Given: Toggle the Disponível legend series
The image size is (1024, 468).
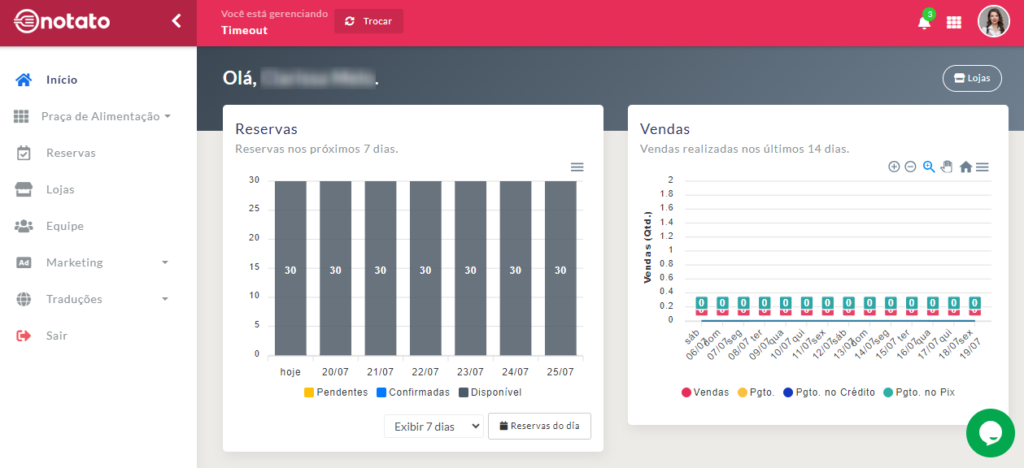Looking at the screenshot, I should [x=490, y=392].
